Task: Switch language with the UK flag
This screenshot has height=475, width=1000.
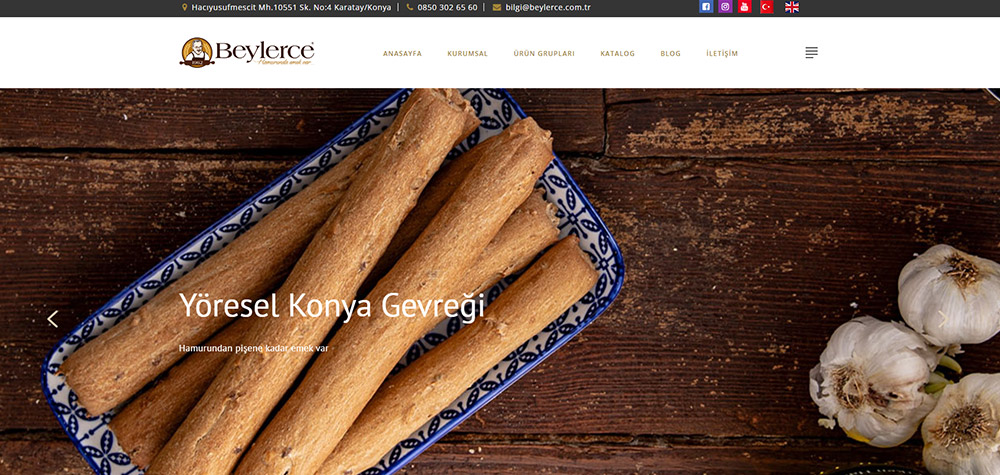Action: coord(791,7)
